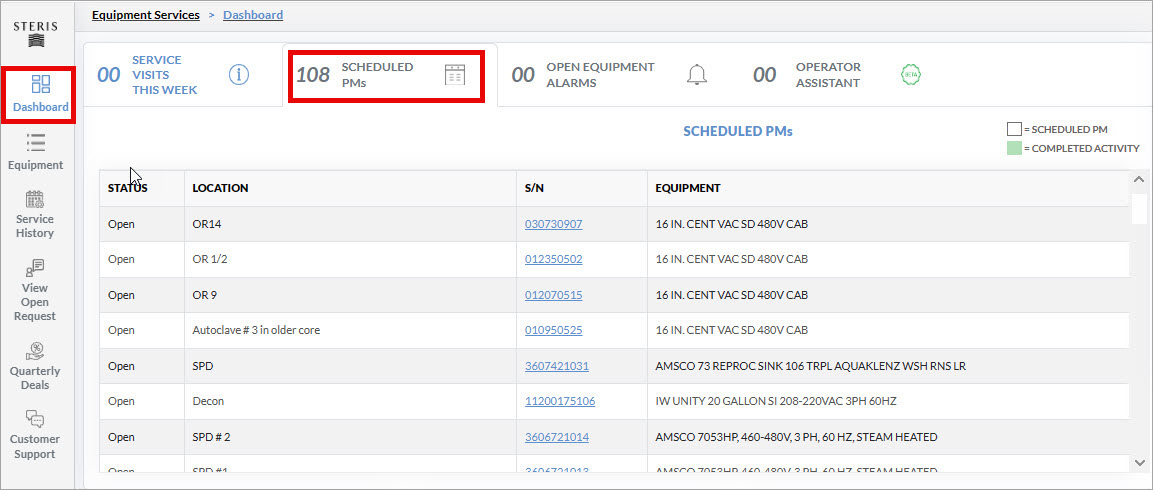1153x490 pixels.
Task: Open serial number 3606721014
Action: click(x=557, y=437)
